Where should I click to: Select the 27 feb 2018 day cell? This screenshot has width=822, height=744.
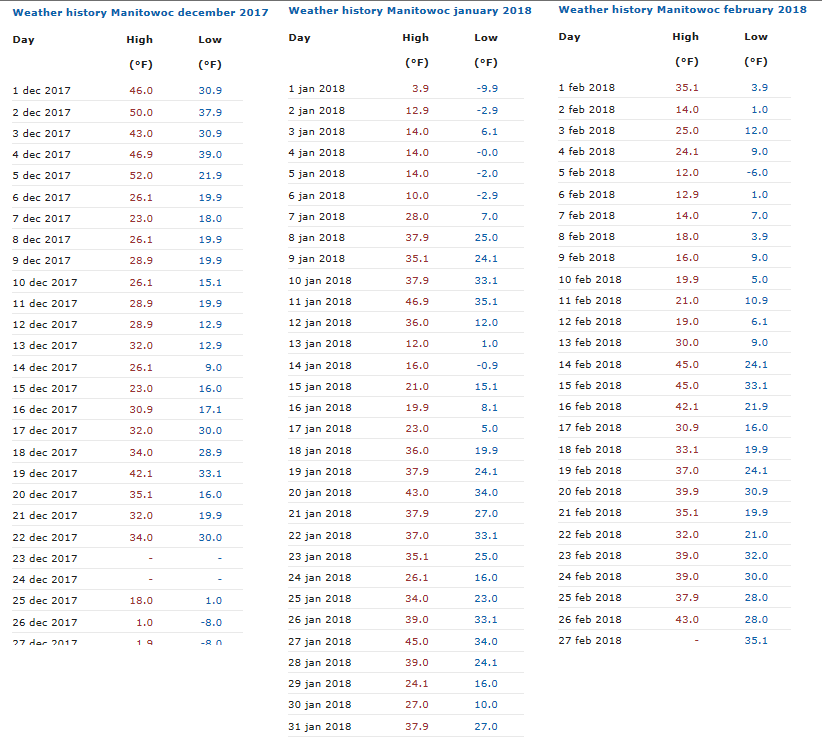point(590,640)
